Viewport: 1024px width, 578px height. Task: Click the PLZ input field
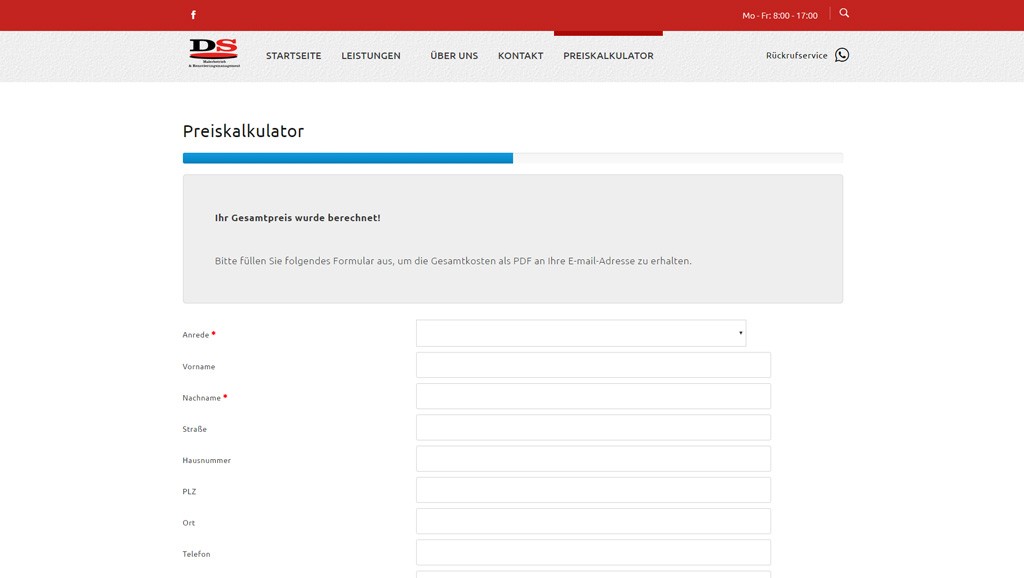[x=593, y=490]
